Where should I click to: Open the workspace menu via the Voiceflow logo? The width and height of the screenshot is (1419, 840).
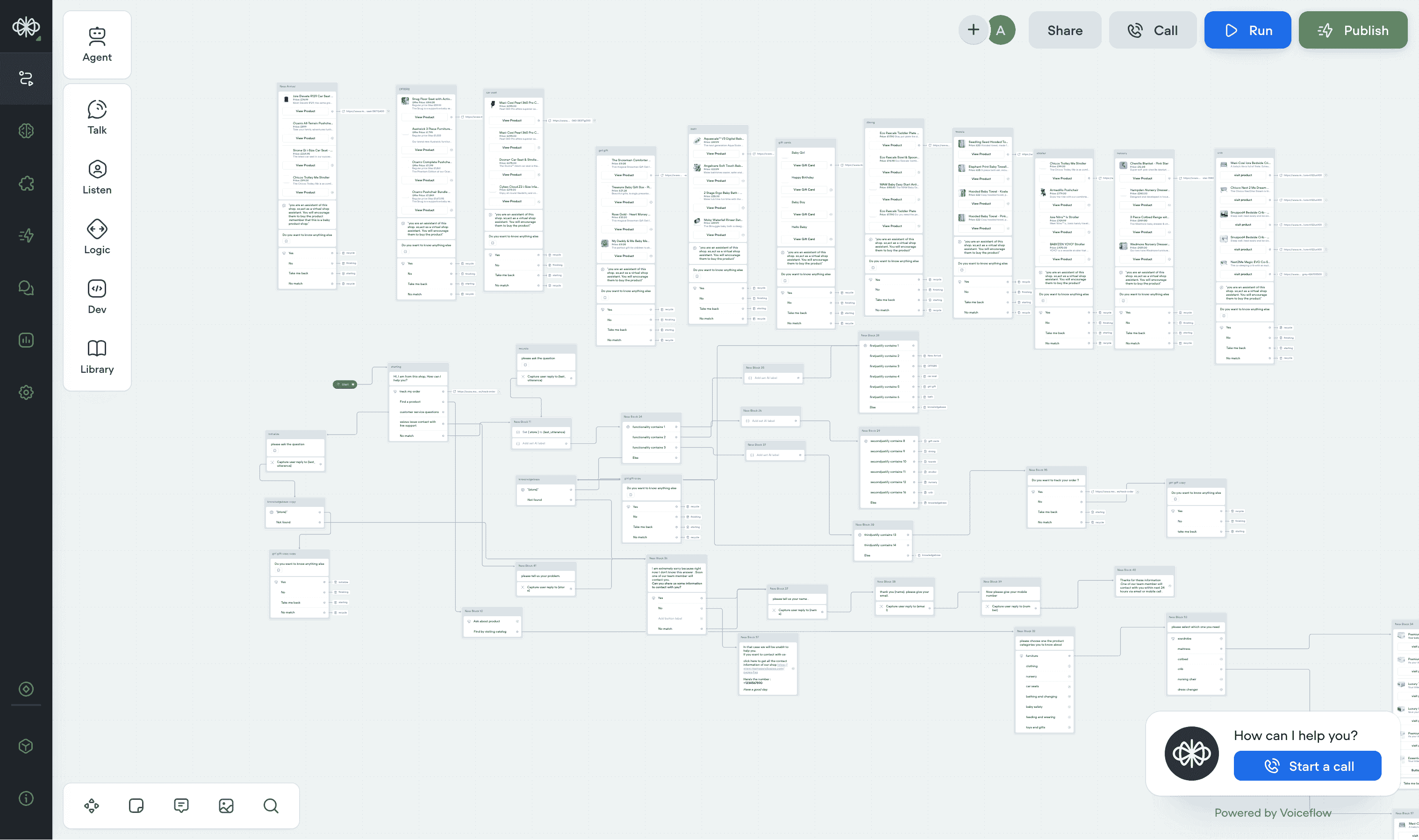pyautogui.click(x=26, y=27)
